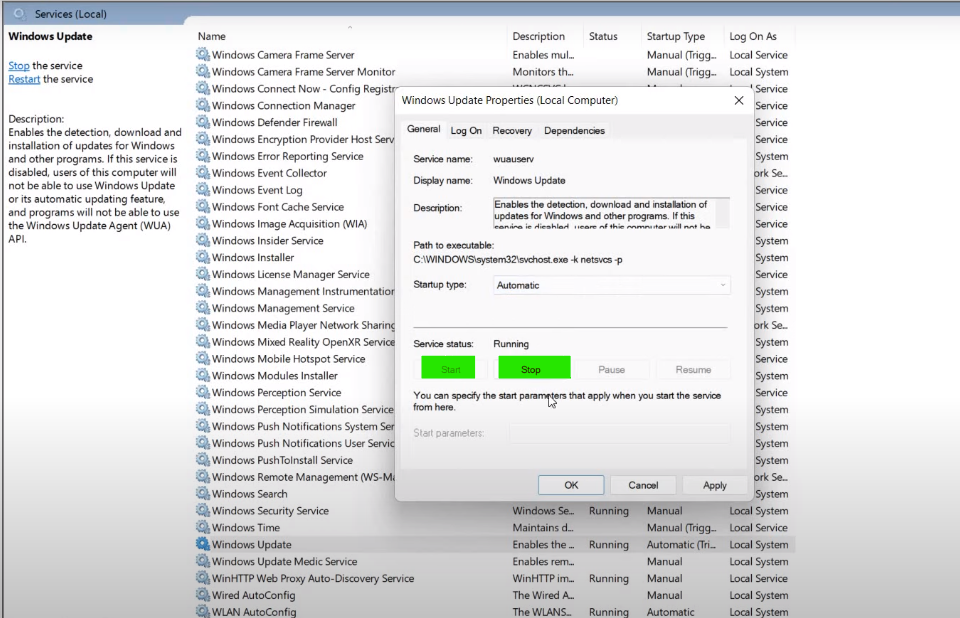
Task: Open the Recovery tab
Action: pos(512,130)
